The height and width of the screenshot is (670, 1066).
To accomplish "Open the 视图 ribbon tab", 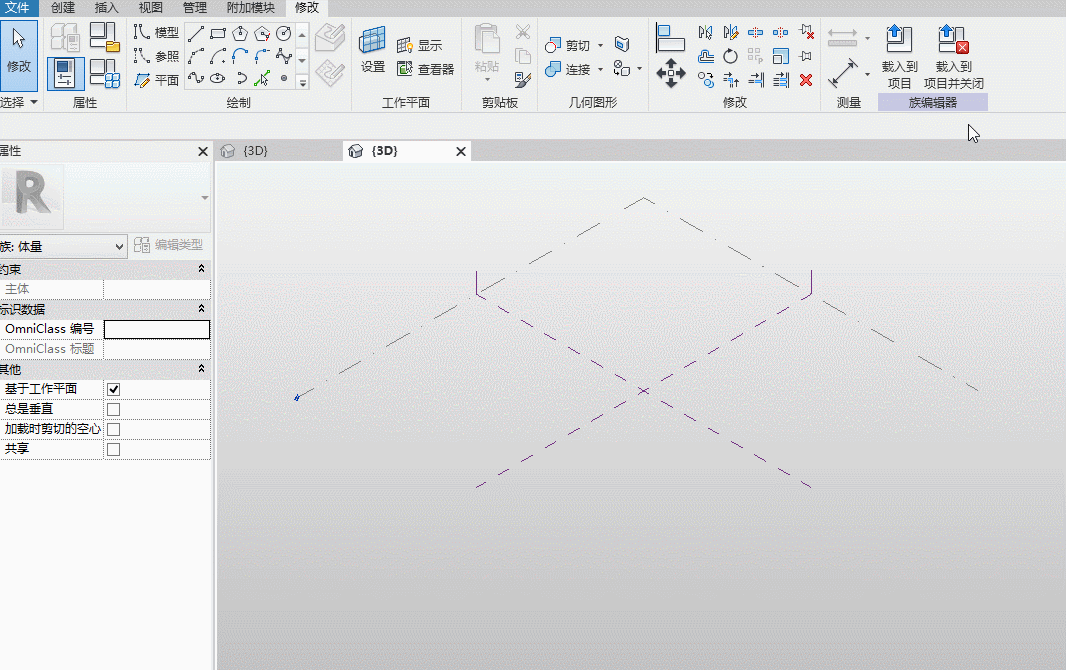I will coord(150,7).
